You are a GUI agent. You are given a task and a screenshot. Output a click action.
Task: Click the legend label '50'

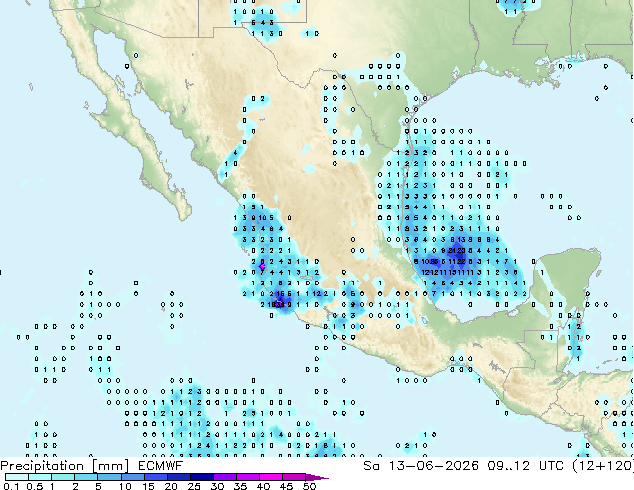309,486
